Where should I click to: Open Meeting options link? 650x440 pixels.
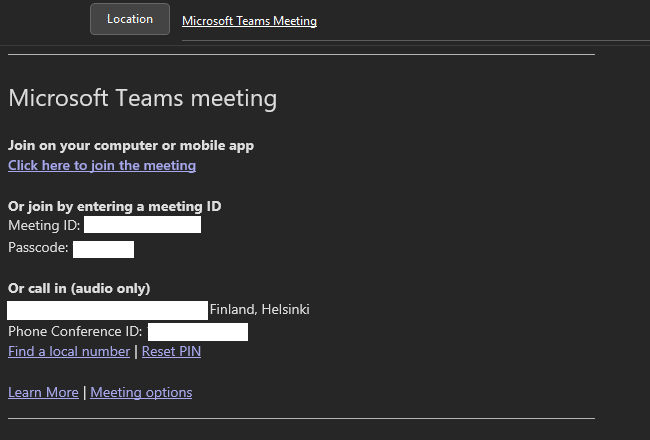pos(141,392)
